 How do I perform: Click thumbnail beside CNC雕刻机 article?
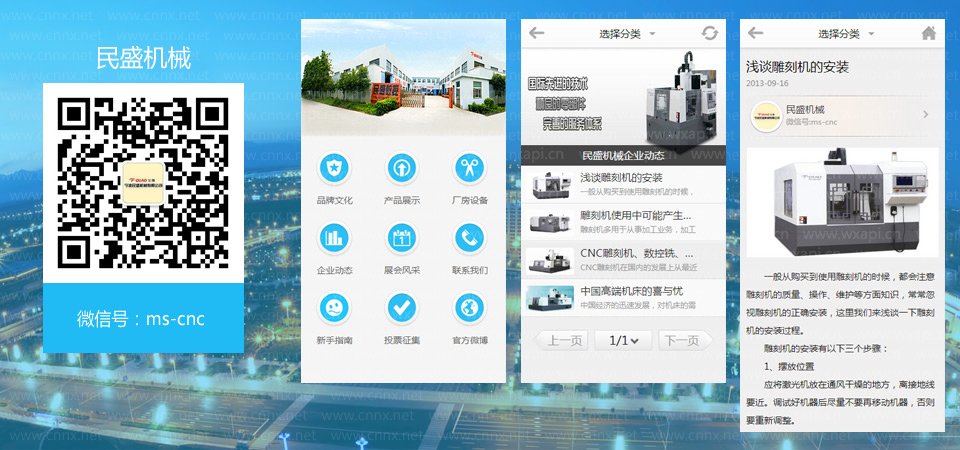(550, 260)
